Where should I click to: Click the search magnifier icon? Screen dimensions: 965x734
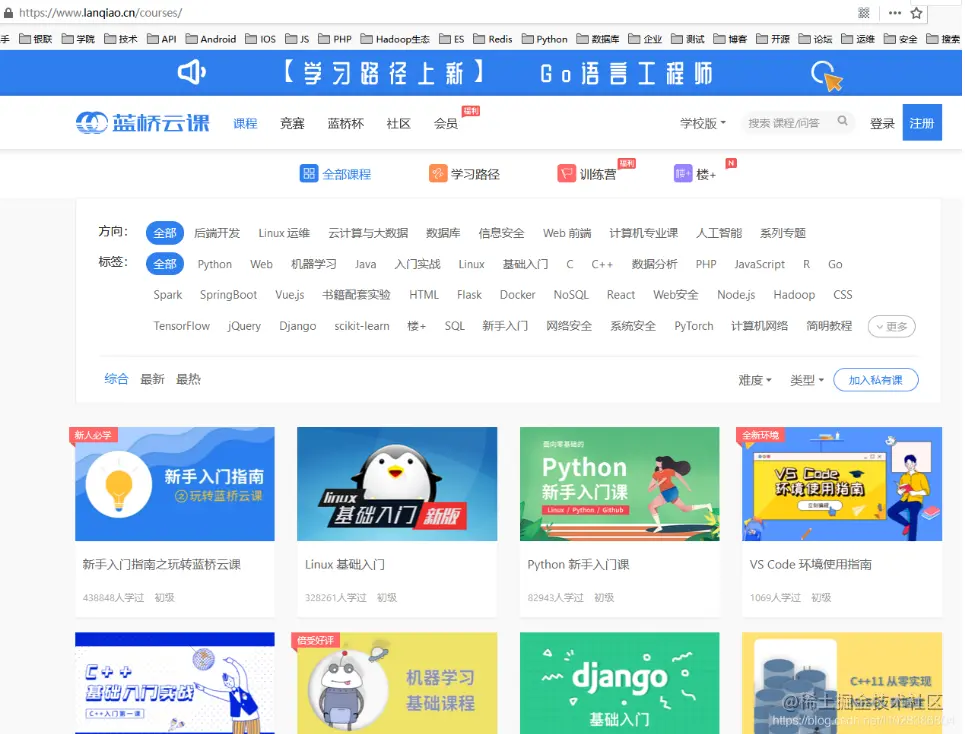843,121
